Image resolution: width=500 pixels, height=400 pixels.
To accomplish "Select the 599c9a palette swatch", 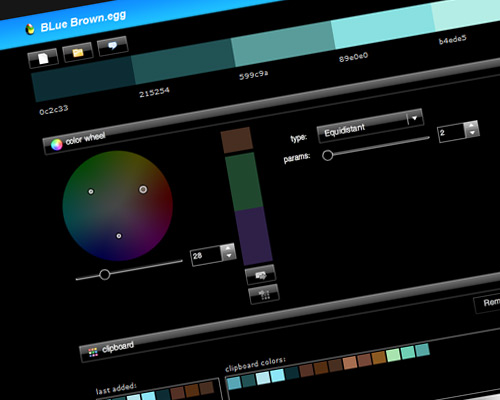I will 283,43.
